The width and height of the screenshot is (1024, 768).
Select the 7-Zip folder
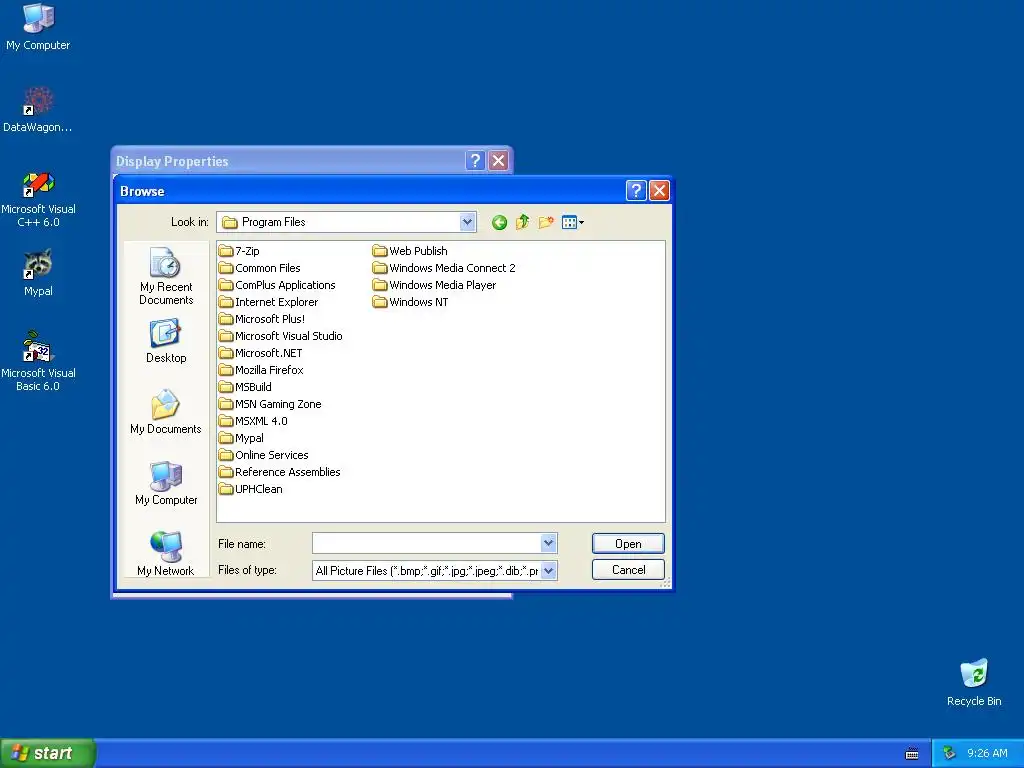pos(239,251)
